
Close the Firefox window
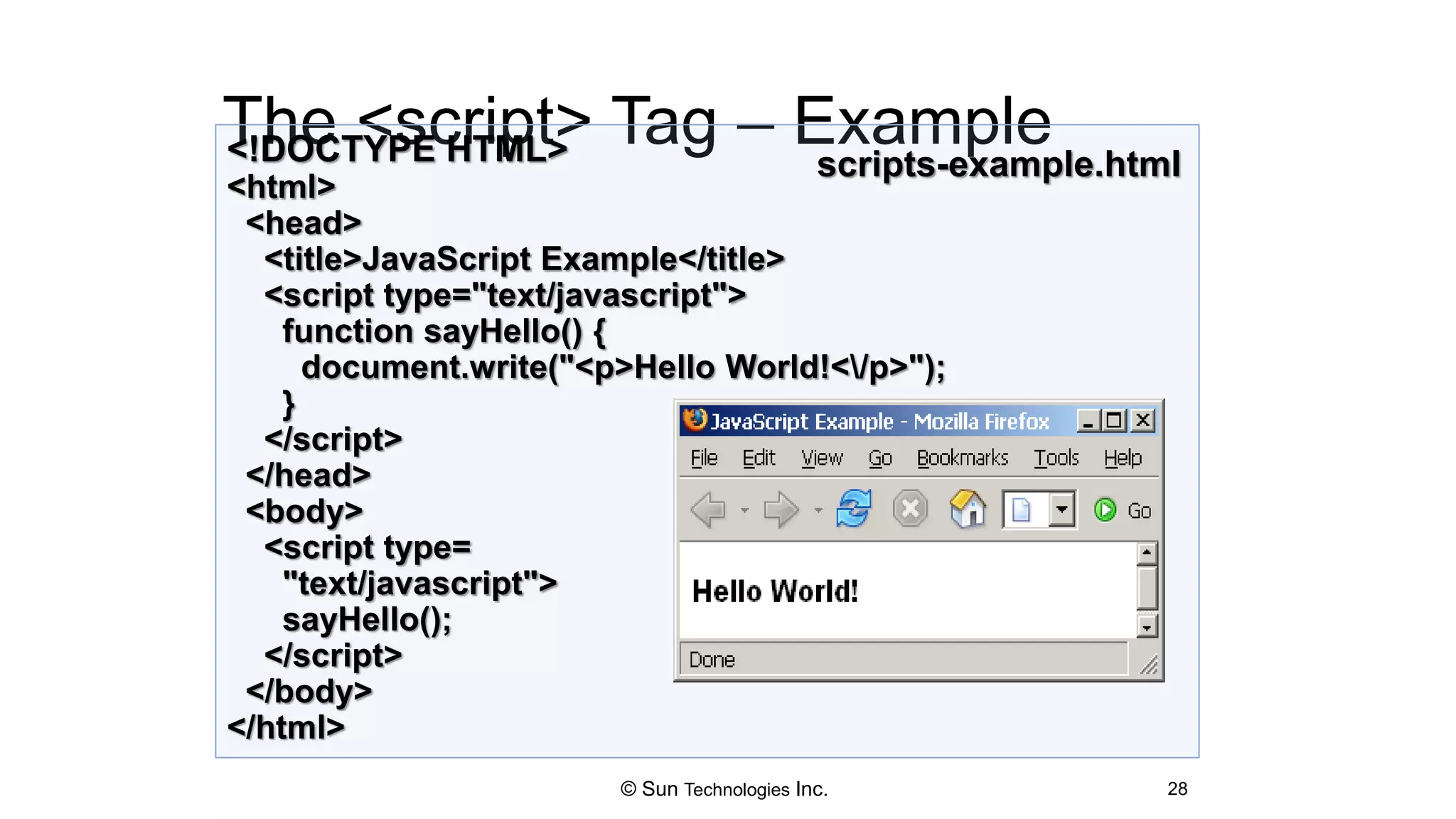point(1142,421)
